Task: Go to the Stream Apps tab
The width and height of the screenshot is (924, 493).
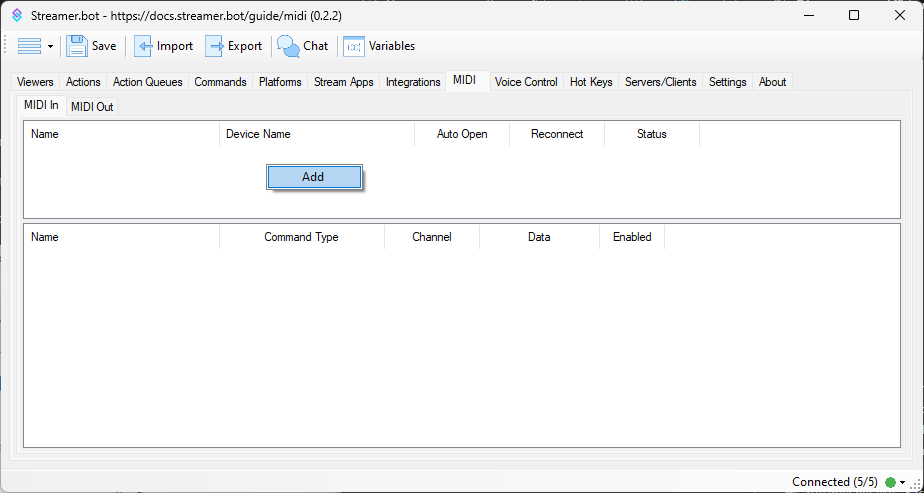Action: click(x=343, y=82)
